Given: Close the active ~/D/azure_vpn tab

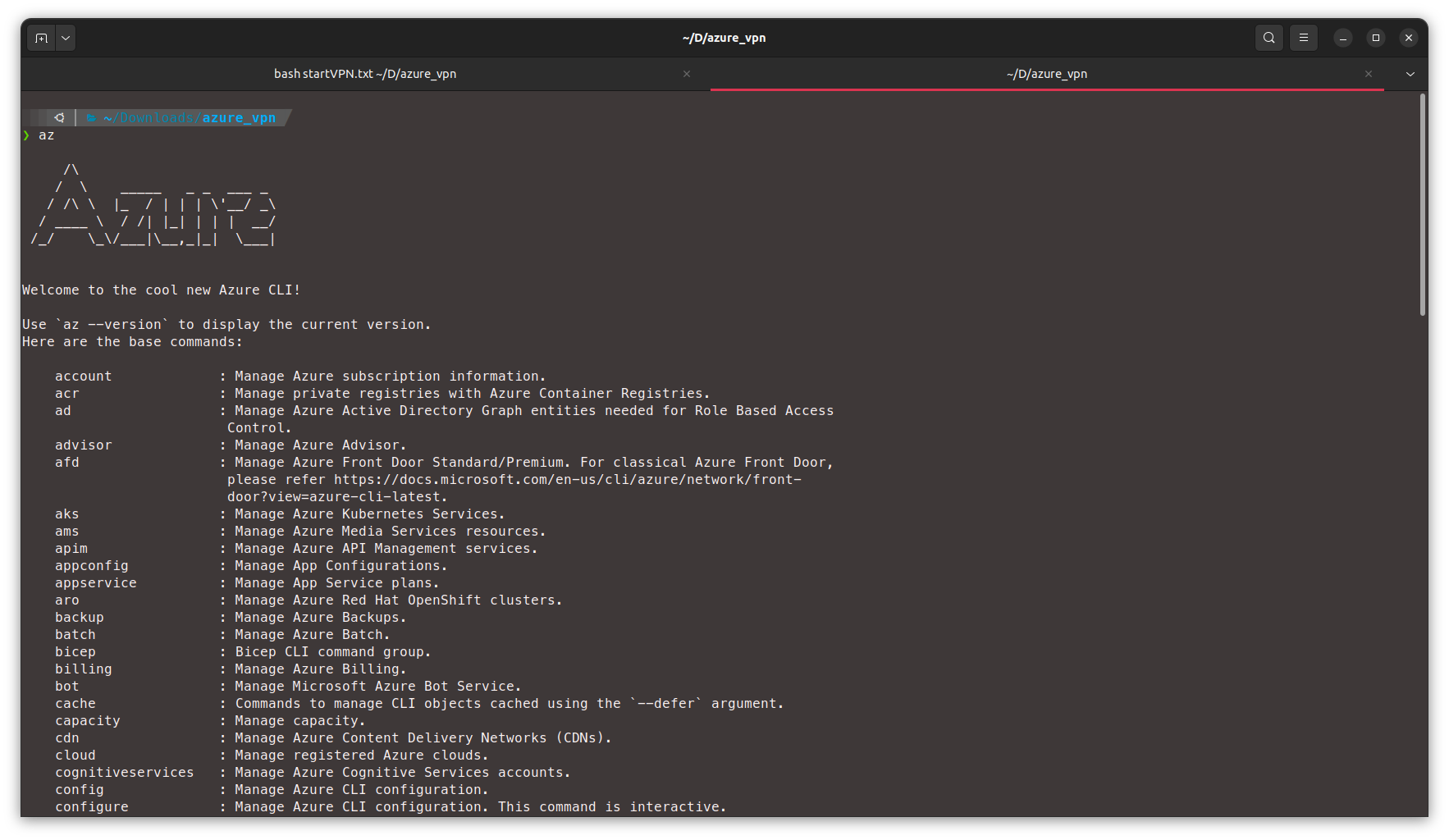Looking at the screenshot, I should (x=1368, y=73).
